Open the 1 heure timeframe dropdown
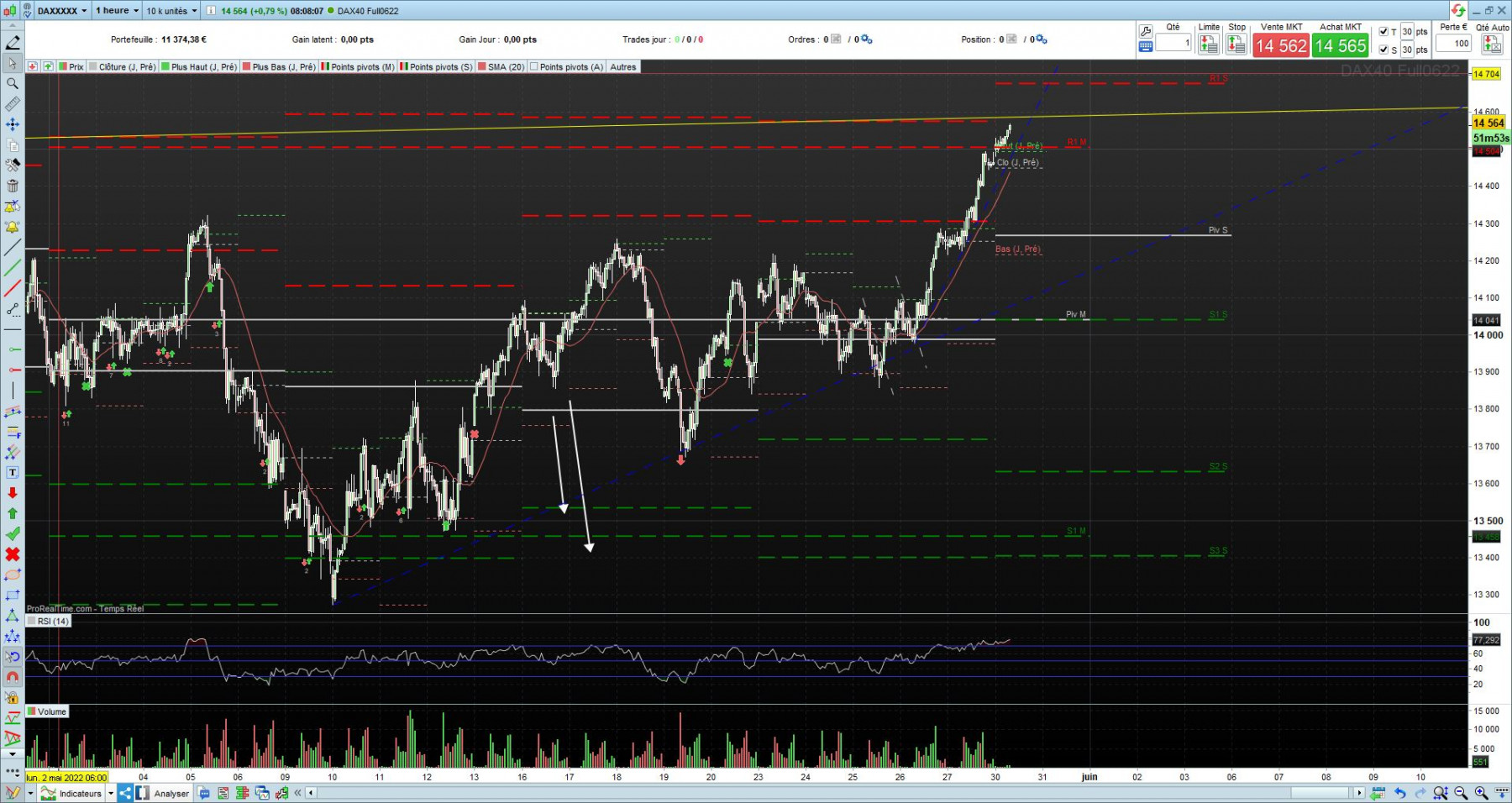The image size is (1512, 803). (x=117, y=11)
